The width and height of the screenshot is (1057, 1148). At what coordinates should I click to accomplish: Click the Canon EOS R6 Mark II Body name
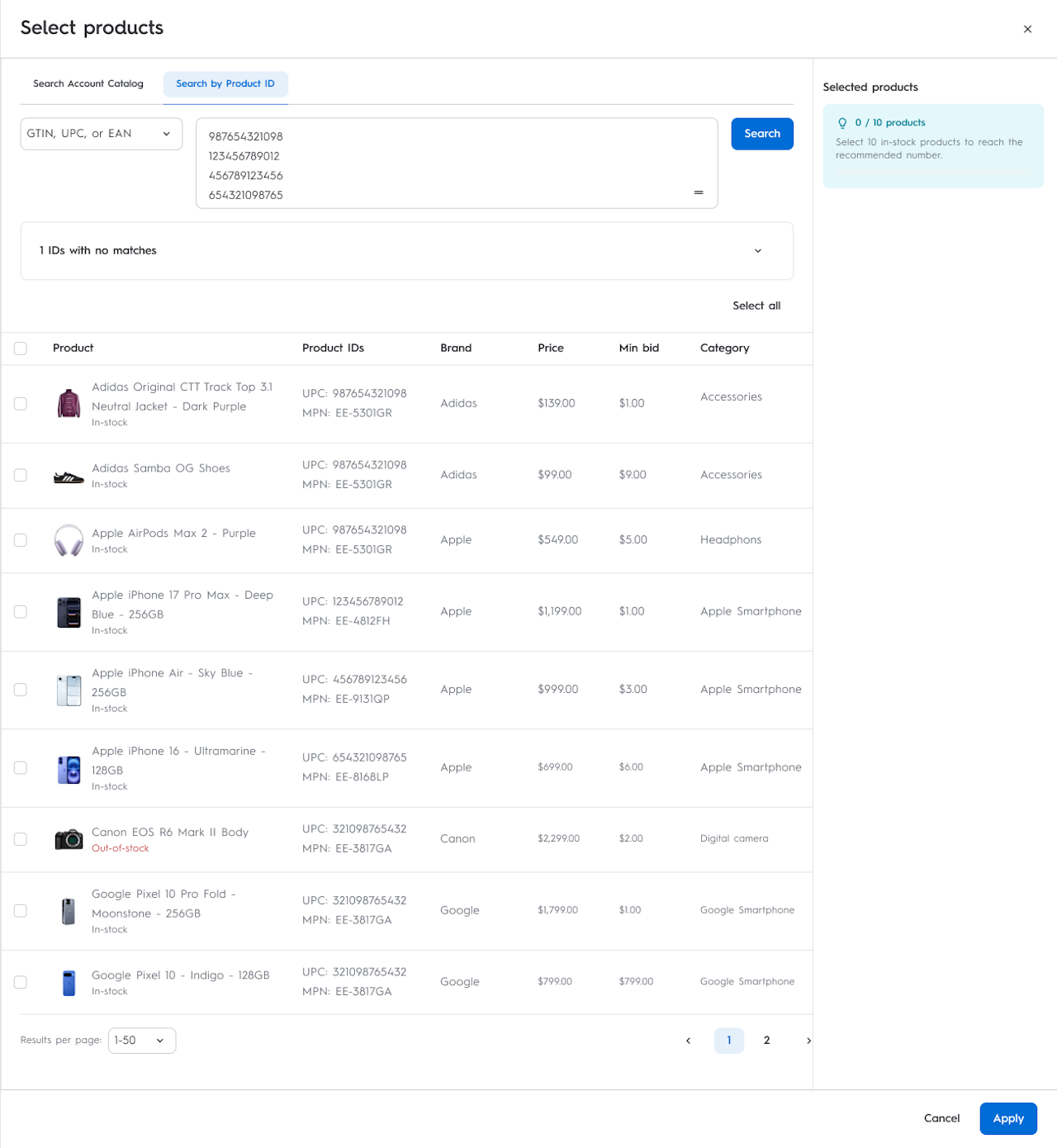[x=170, y=833]
